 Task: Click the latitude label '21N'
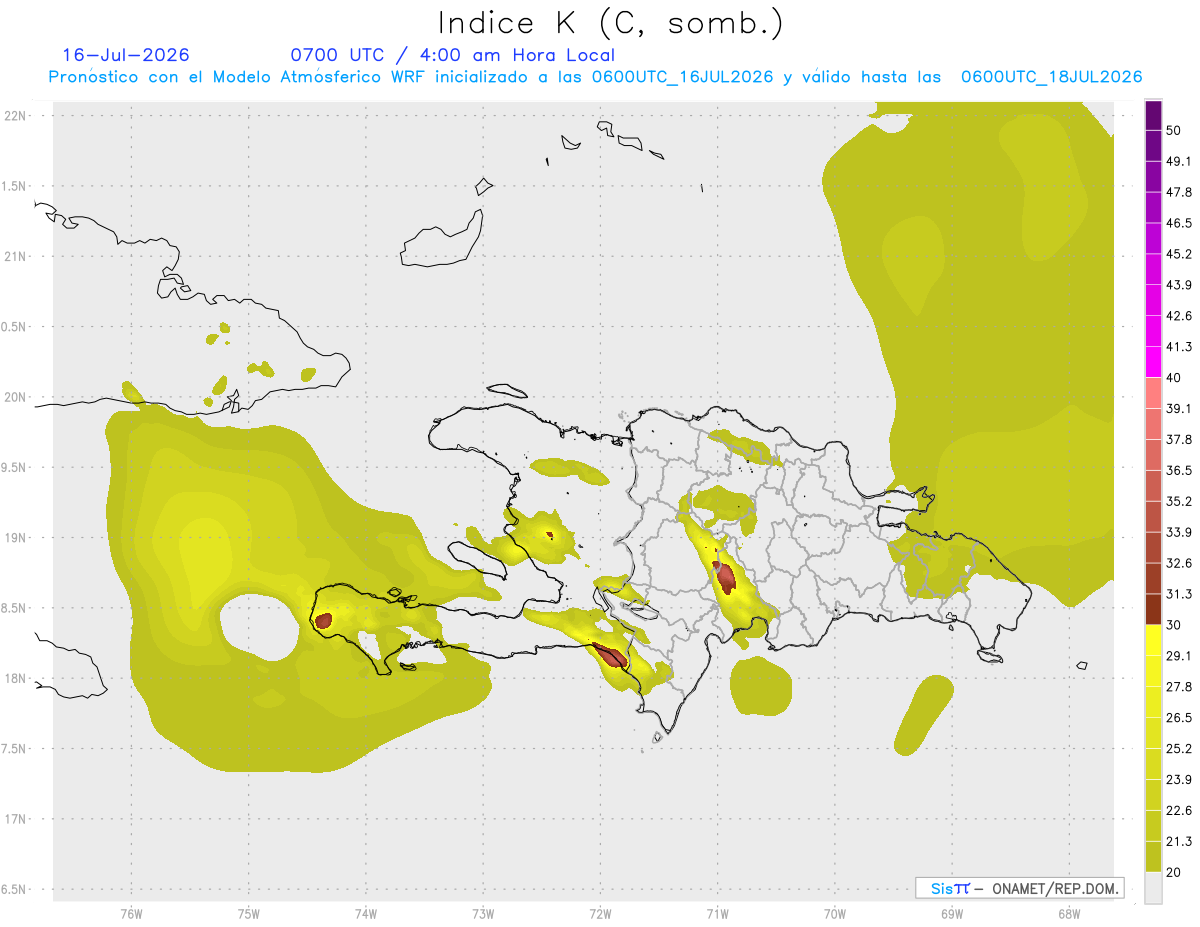point(15,256)
